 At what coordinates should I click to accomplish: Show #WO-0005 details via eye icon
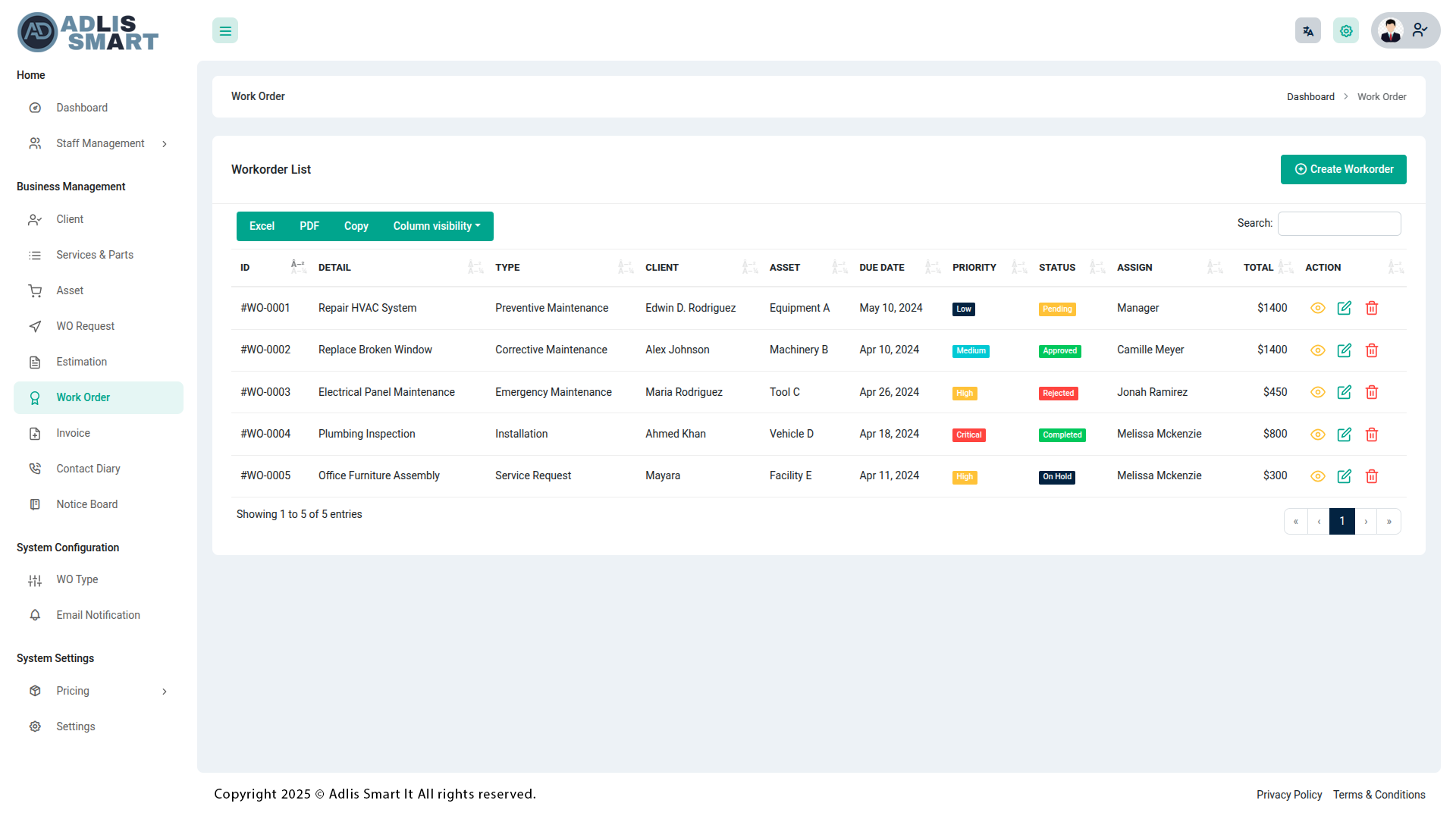1317,476
